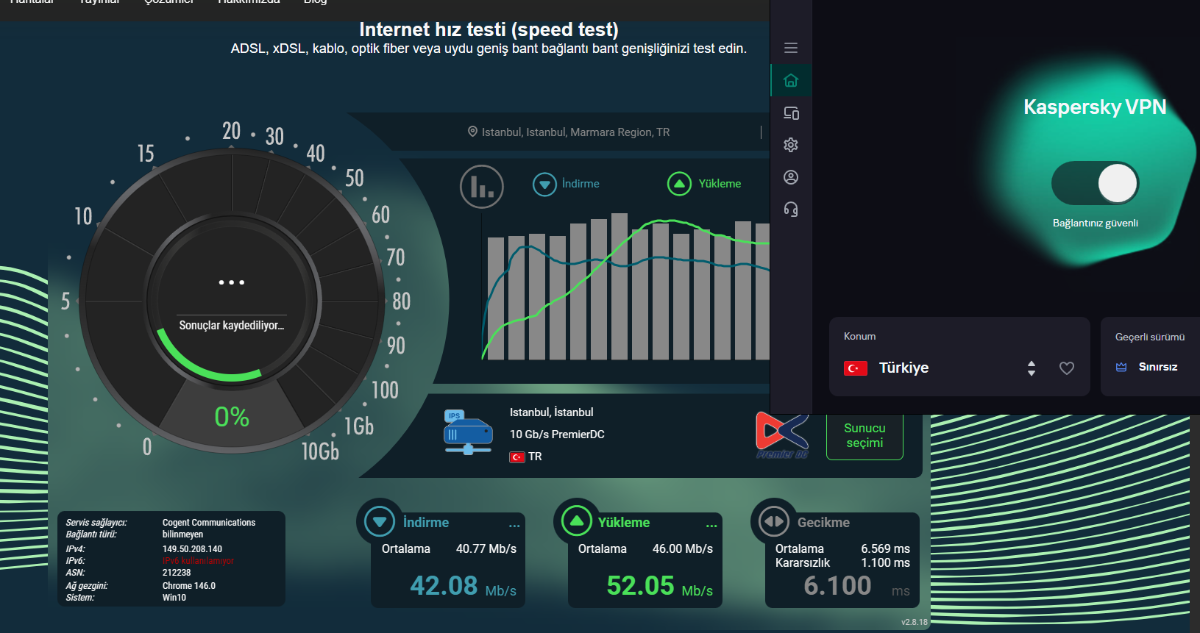1200x633 pixels.
Task: Click the 52.05 Mb/s upload value
Action: 660,586
